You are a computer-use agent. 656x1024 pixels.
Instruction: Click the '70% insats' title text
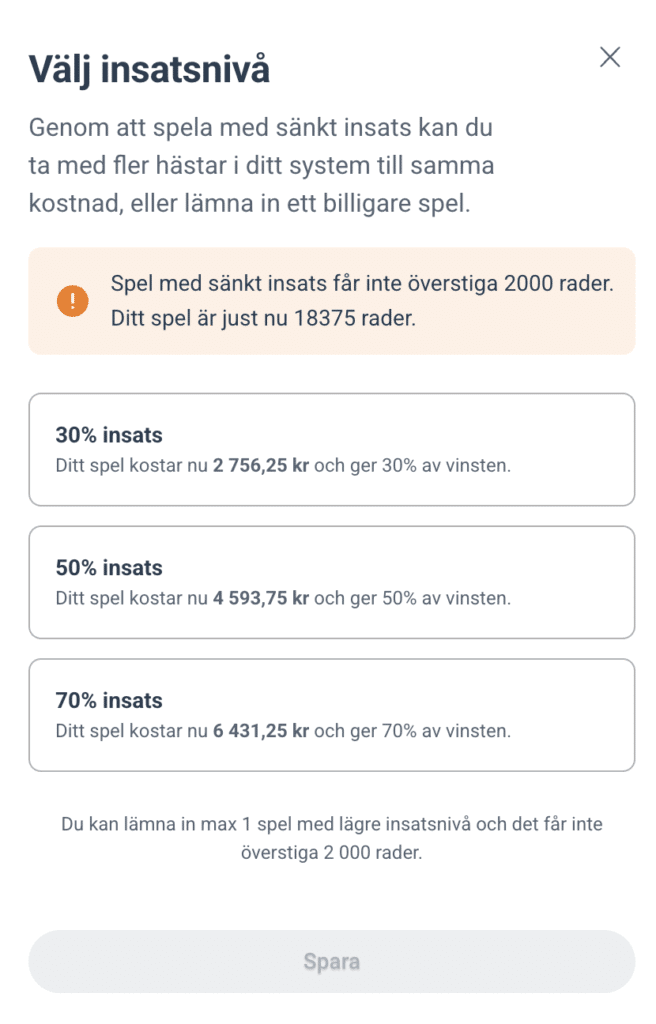coord(109,701)
